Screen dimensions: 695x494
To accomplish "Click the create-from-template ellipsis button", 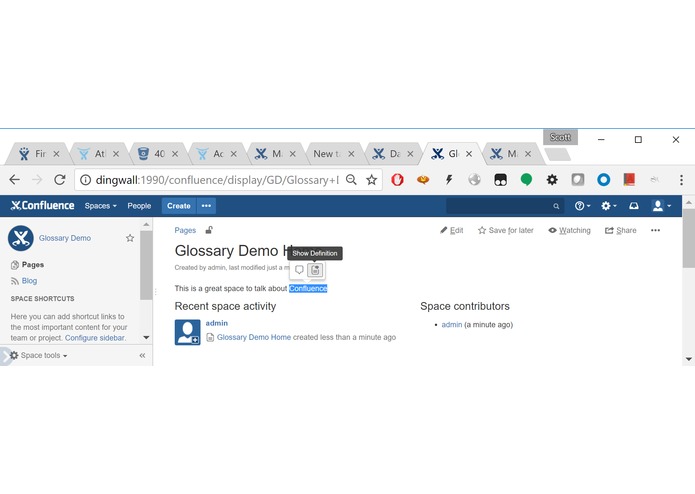I will pyautogui.click(x=206, y=206).
